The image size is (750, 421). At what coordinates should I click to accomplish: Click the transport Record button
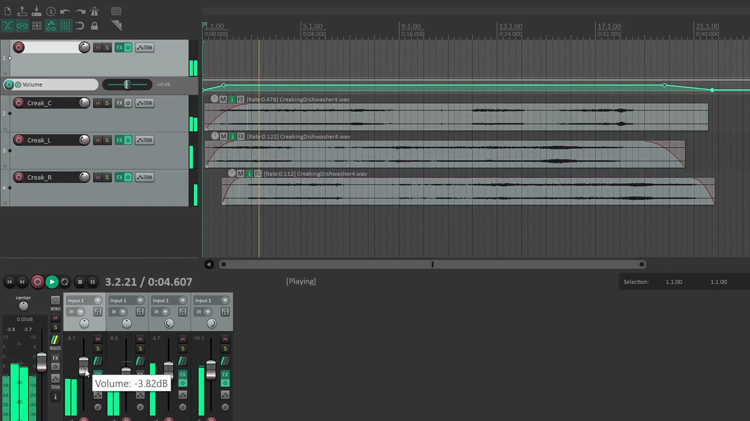pyautogui.click(x=37, y=282)
